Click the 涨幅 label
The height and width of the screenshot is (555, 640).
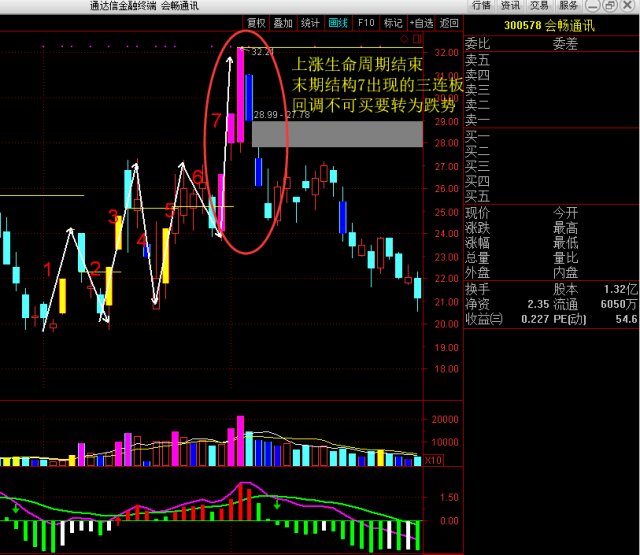478,243
